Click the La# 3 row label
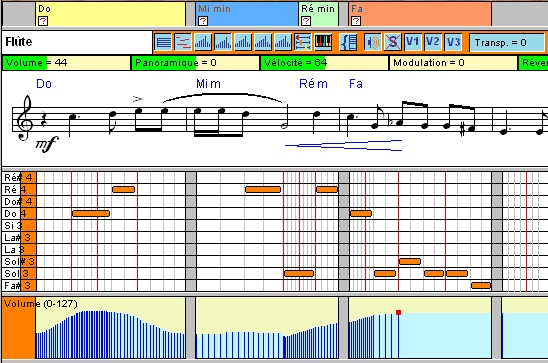Viewport: 548px width, 363px height. (x=19, y=238)
